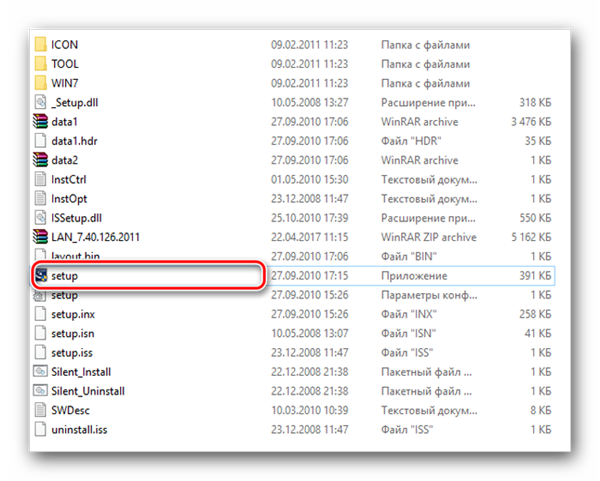Viewport: 600px width, 481px height.
Task: Select the file name setup.inx
Action: 73,314
